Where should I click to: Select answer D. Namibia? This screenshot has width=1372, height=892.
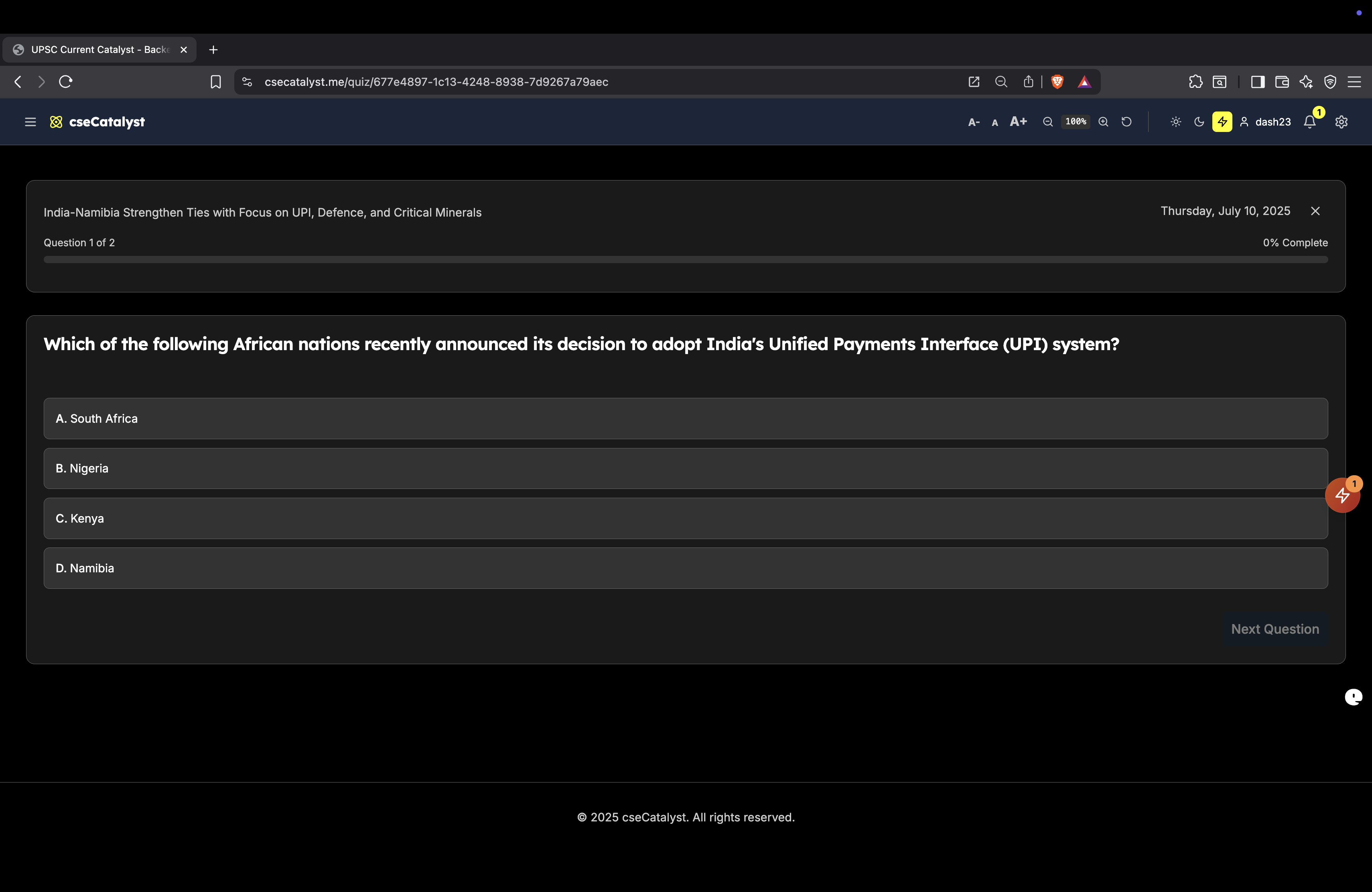pos(686,568)
